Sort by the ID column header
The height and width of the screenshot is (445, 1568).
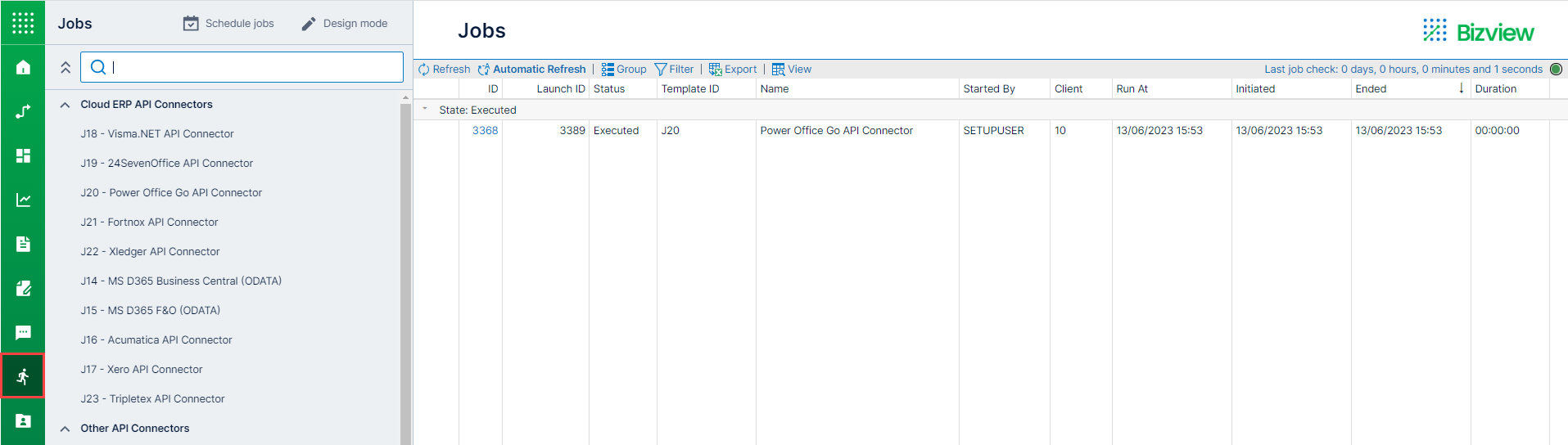coord(481,89)
